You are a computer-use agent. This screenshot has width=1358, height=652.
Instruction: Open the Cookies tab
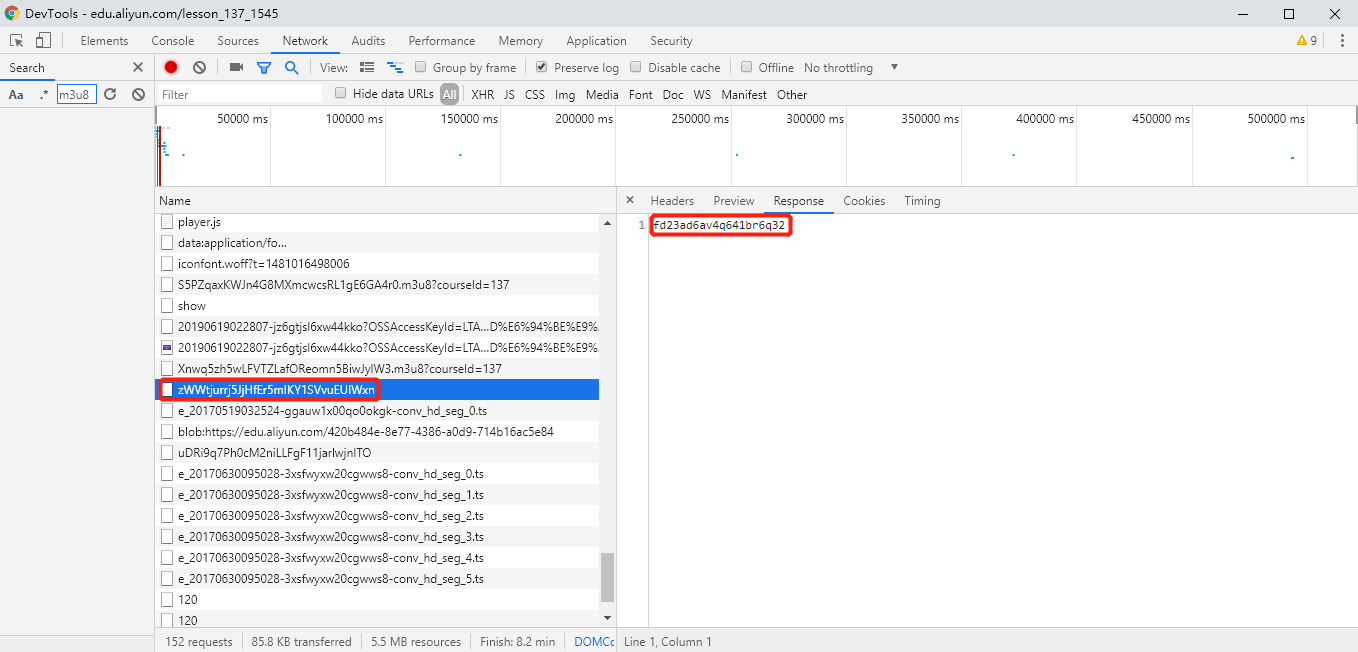[864, 200]
